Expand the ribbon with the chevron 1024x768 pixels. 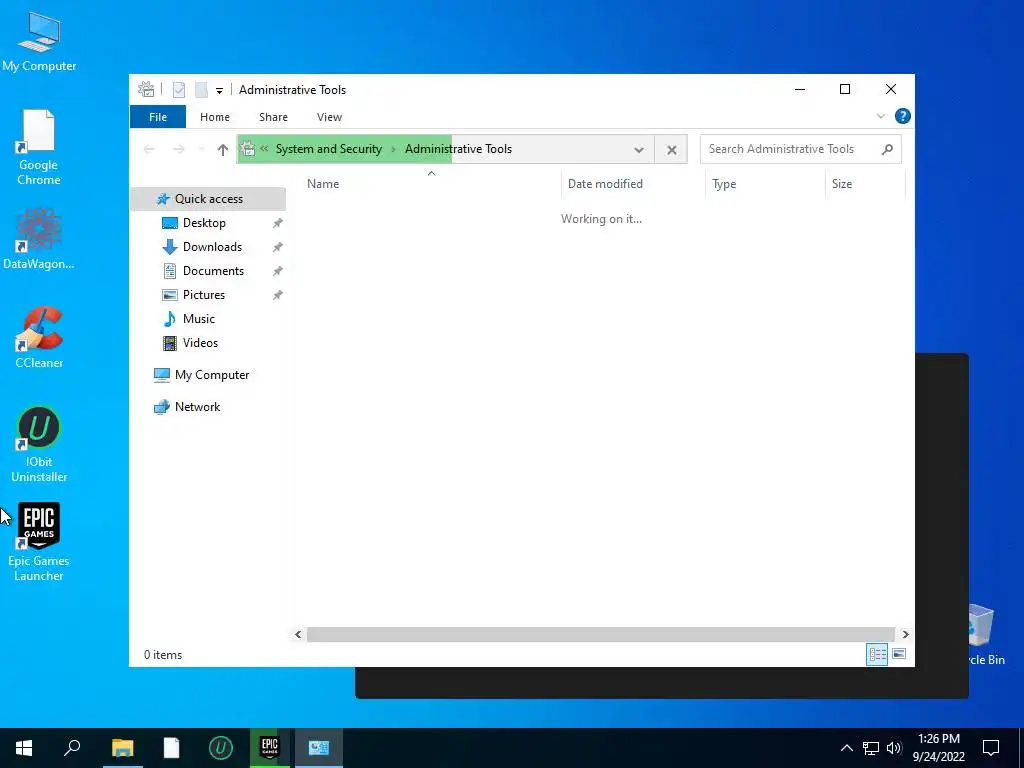[x=880, y=116]
